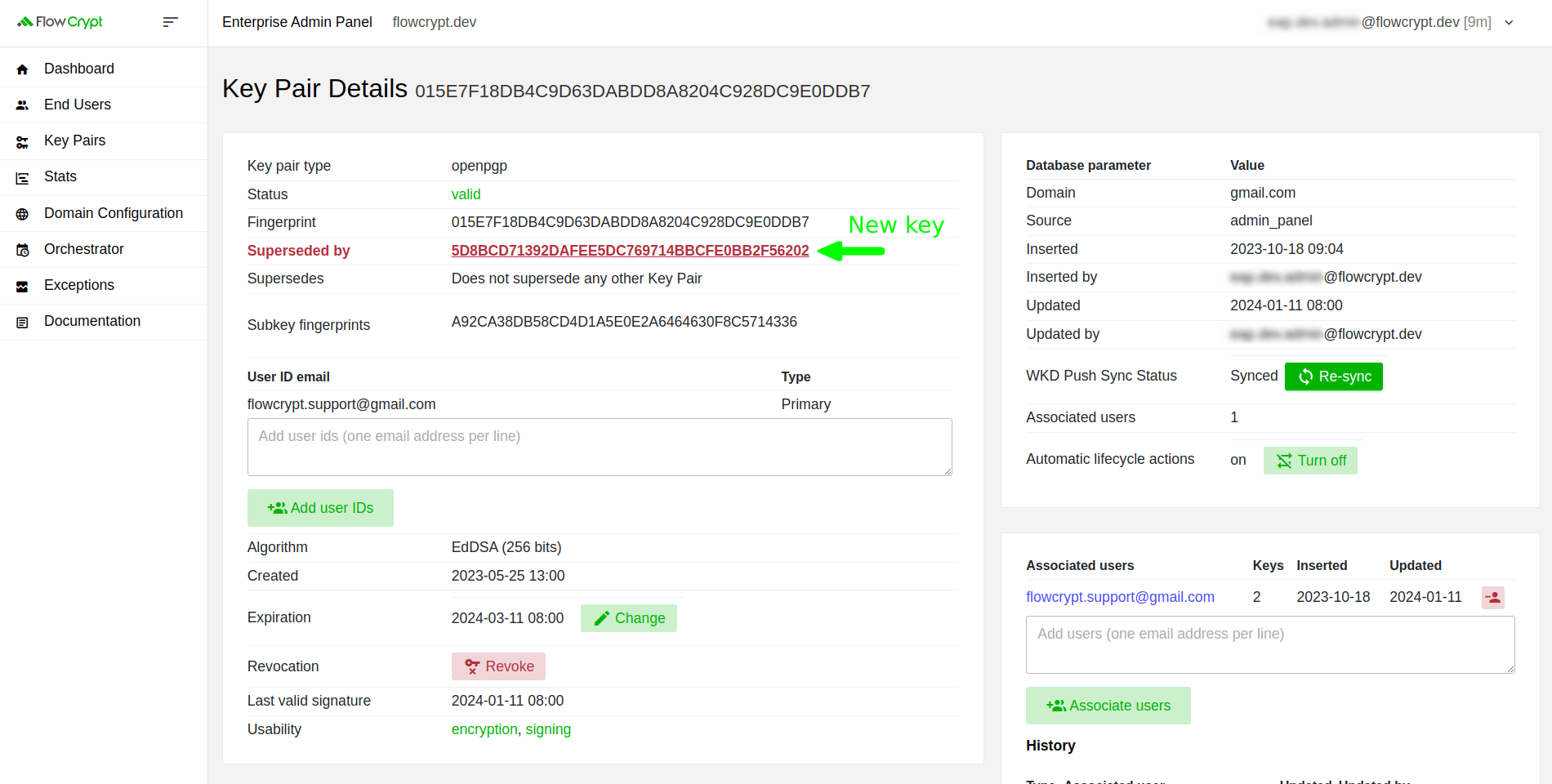Click the 'signing' usability value
The height and width of the screenshot is (784, 1552).
[548, 729]
